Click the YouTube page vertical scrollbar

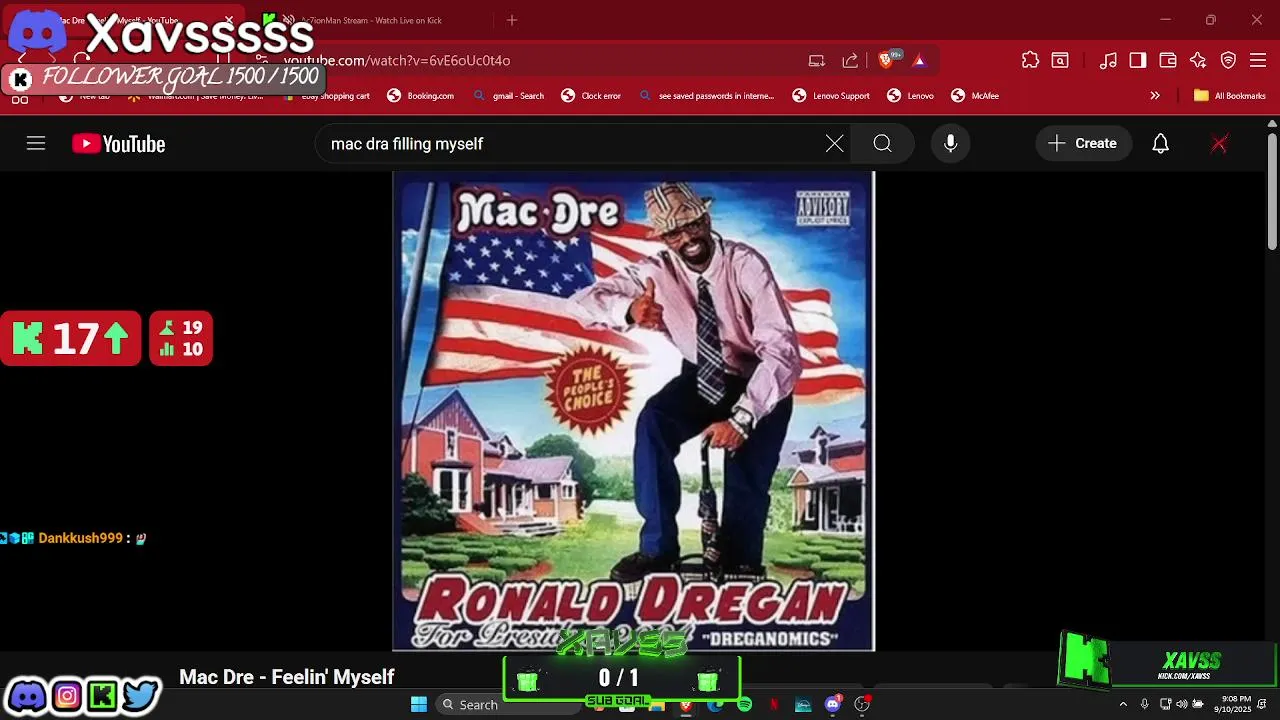point(1272,190)
